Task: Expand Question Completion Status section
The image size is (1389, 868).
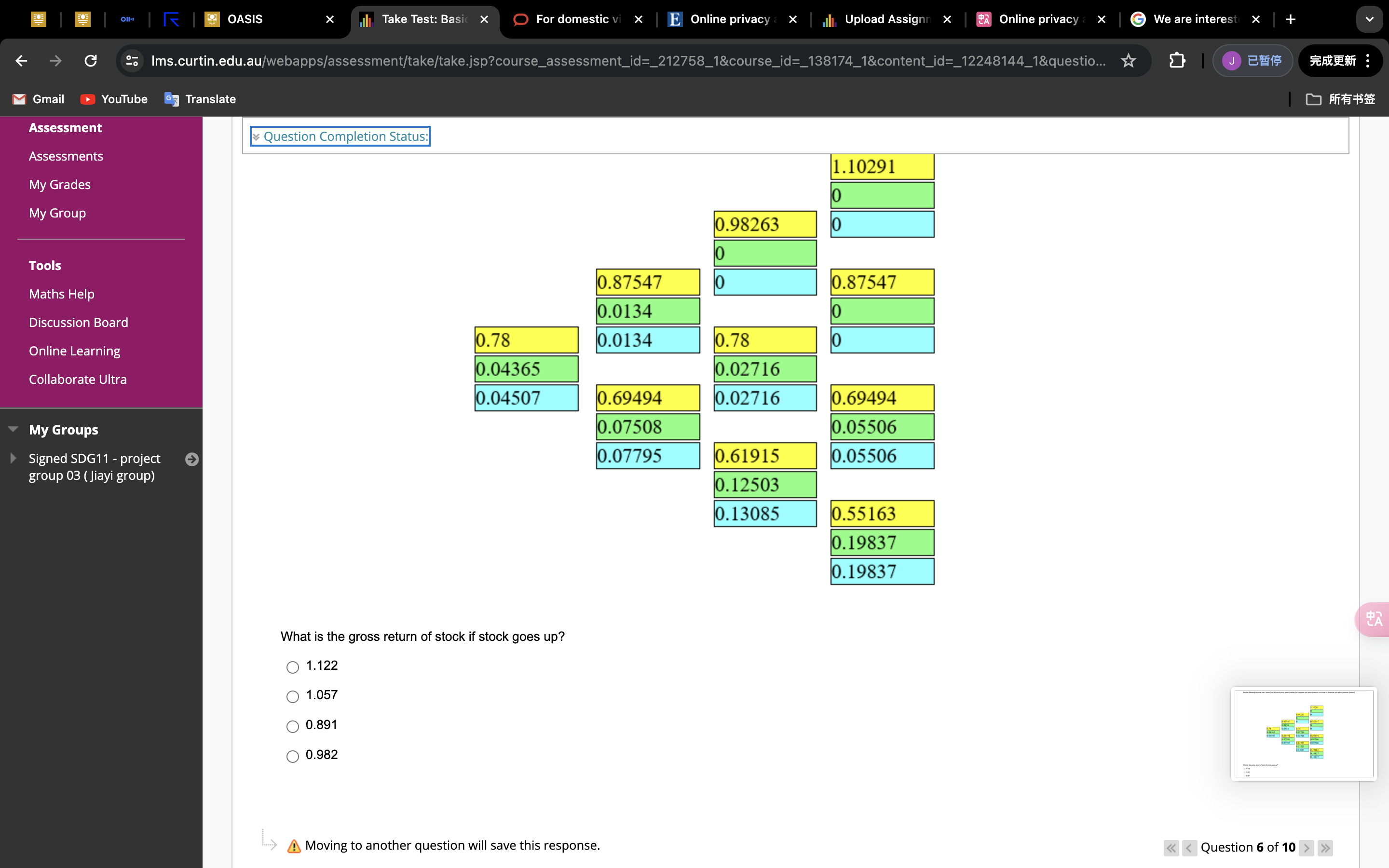Action: click(340, 136)
